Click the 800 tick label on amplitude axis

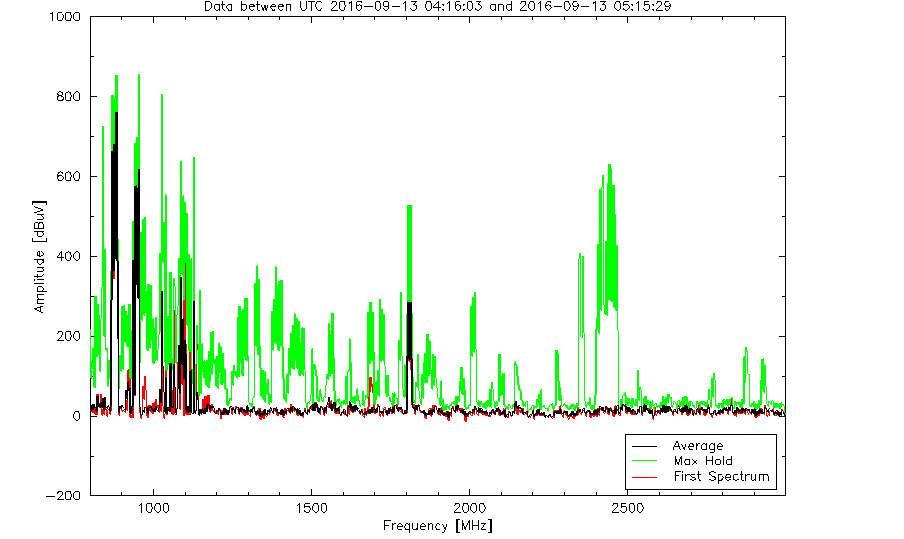(70, 97)
